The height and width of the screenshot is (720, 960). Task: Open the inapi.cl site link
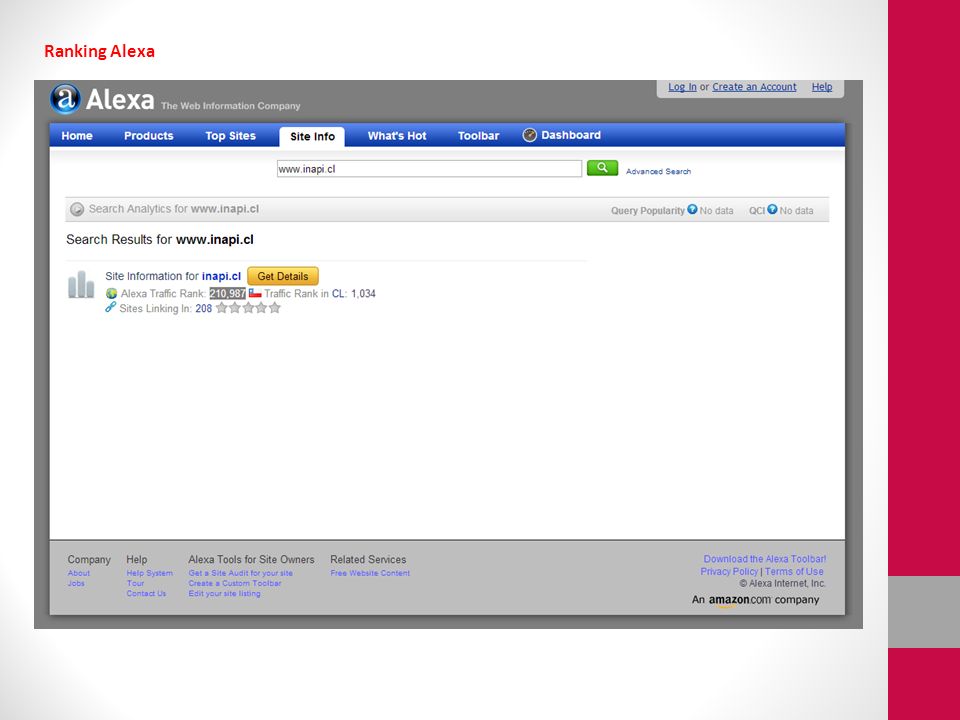tap(221, 276)
